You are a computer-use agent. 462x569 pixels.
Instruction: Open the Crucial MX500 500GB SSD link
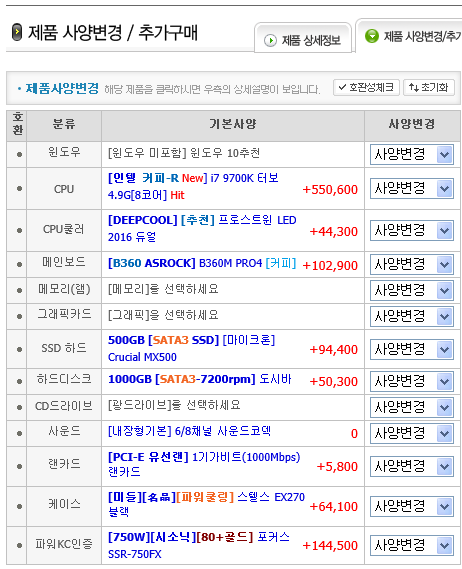coord(192,348)
